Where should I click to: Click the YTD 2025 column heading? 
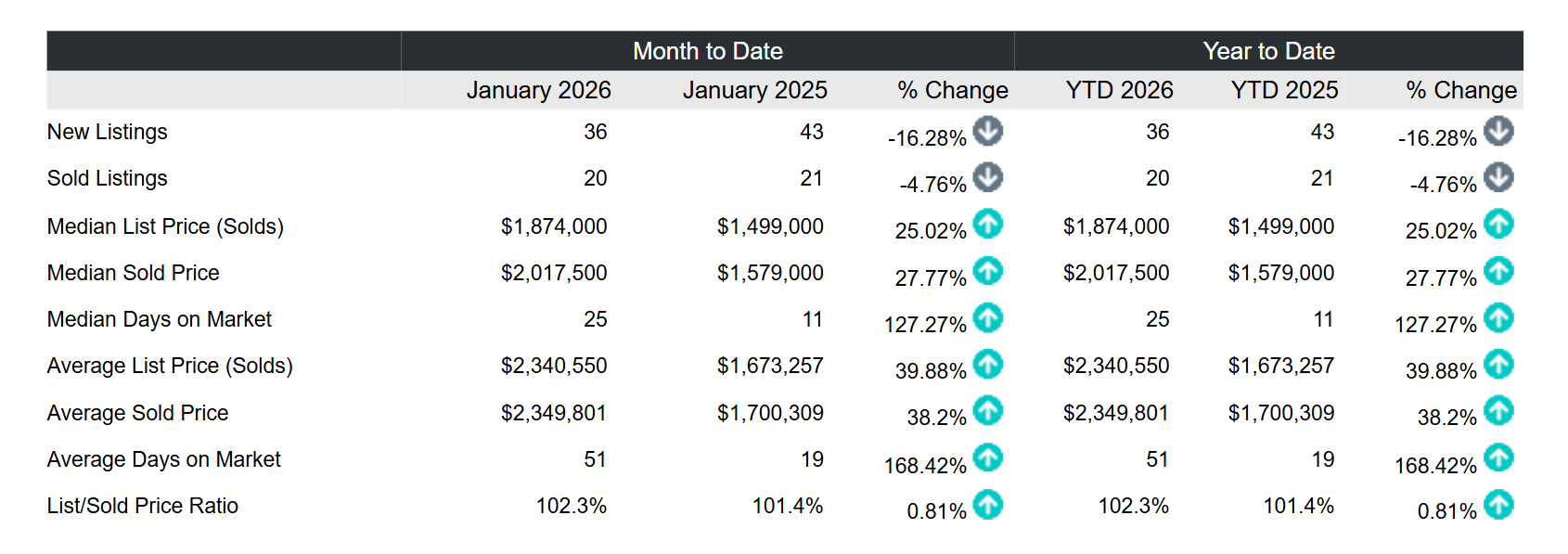pos(1284,90)
